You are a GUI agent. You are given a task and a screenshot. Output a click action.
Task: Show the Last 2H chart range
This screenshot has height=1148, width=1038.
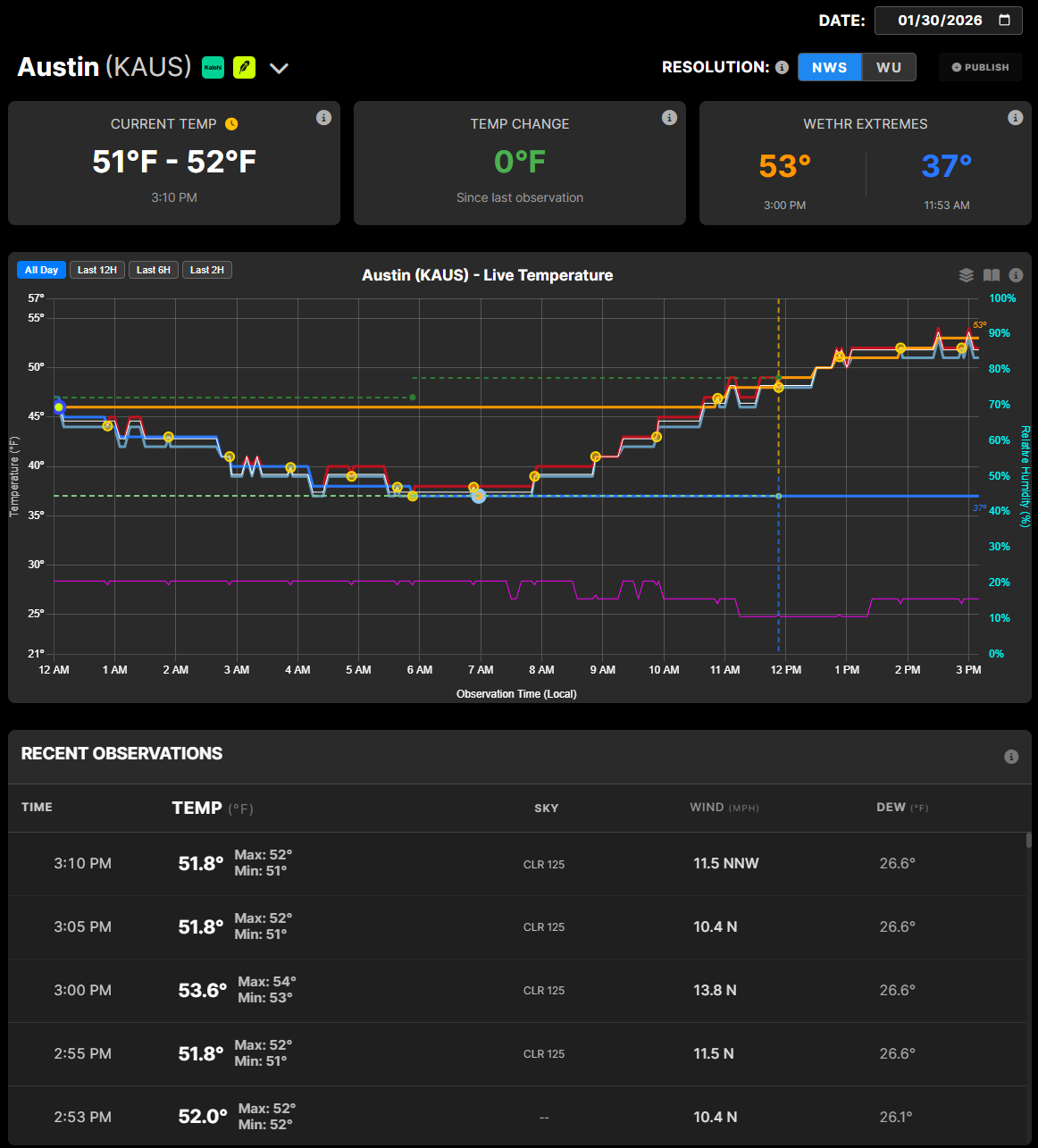207,270
